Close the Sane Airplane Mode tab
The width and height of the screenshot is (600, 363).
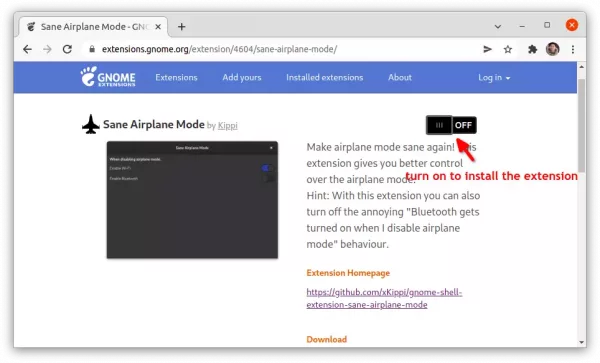point(158,27)
